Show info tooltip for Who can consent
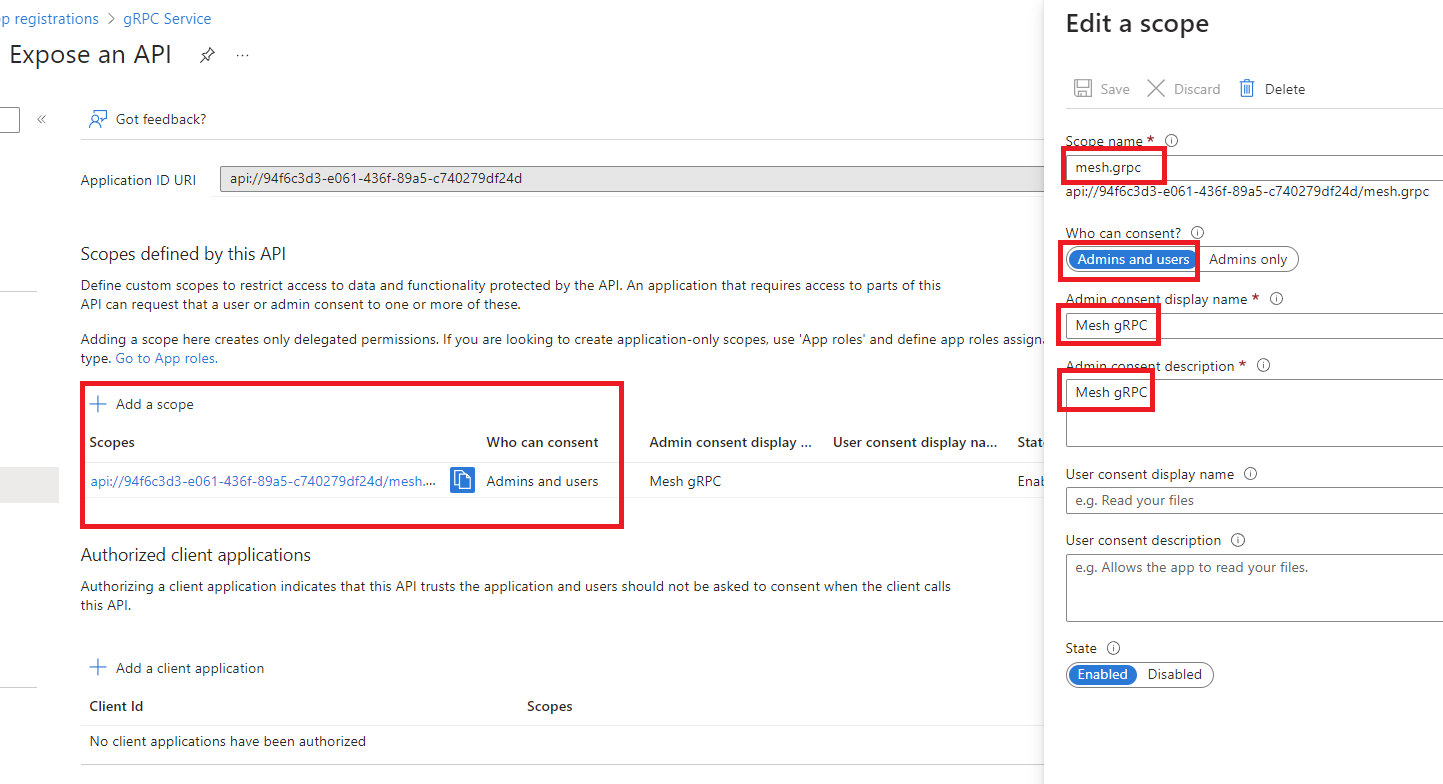Screen dimensions: 1443x784 point(1198,233)
